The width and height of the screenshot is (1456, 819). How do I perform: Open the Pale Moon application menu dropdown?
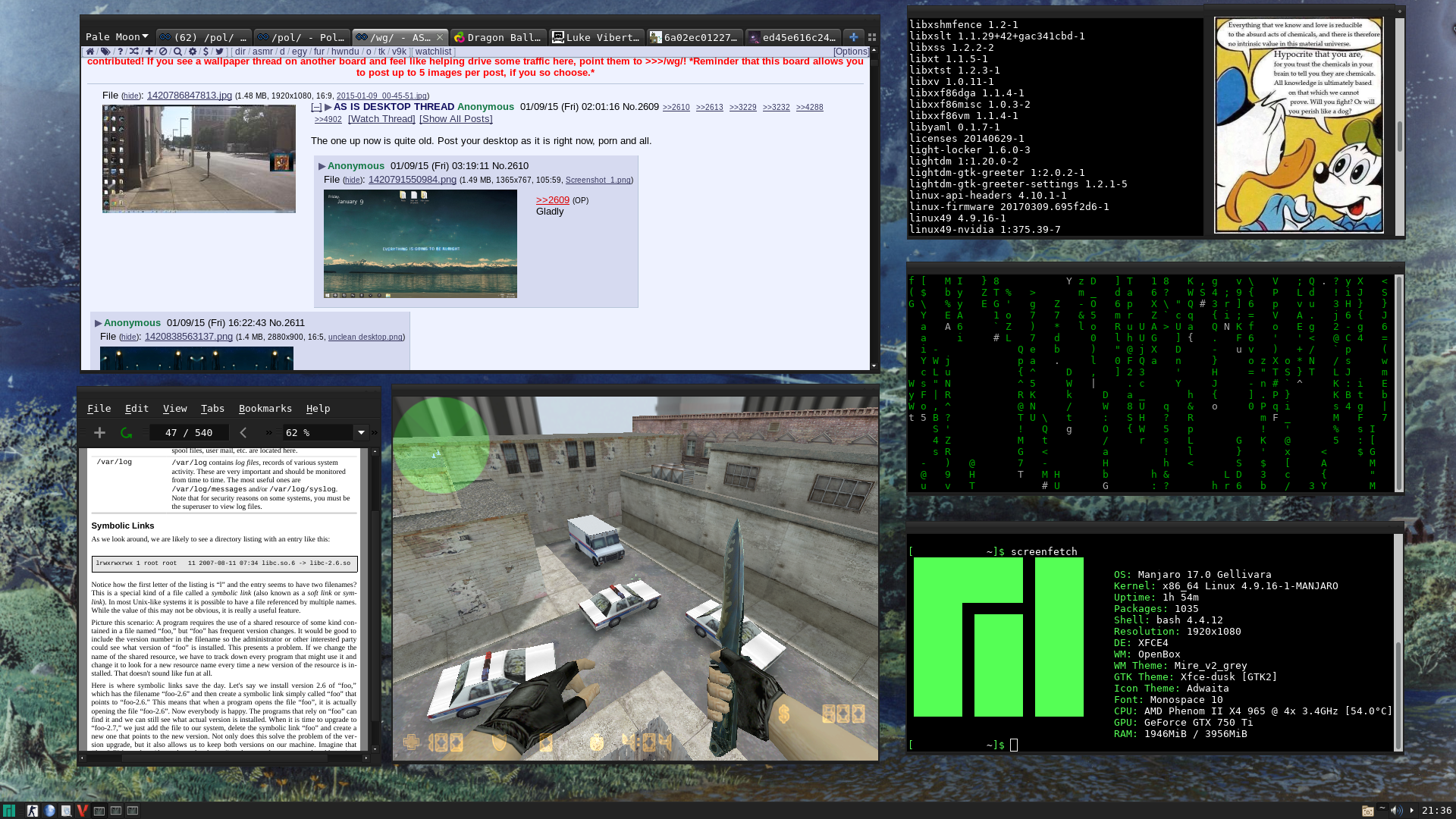(116, 36)
